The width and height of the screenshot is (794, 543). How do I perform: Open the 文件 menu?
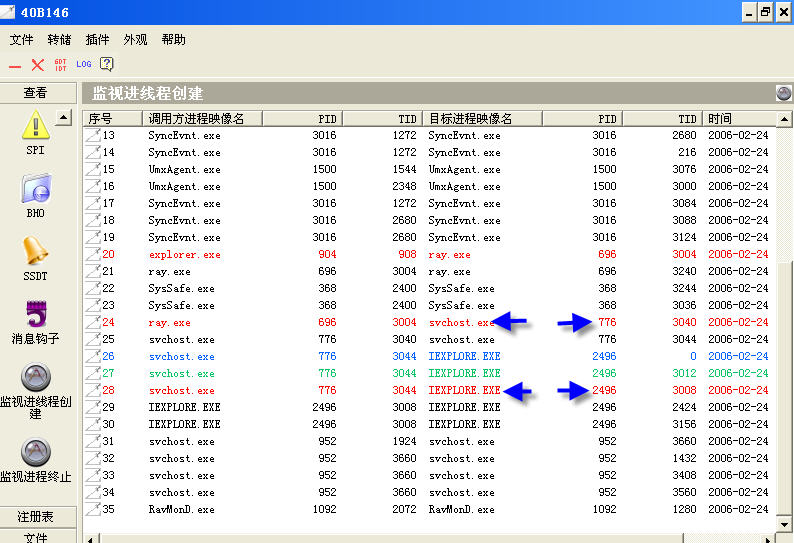tap(21, 40)
